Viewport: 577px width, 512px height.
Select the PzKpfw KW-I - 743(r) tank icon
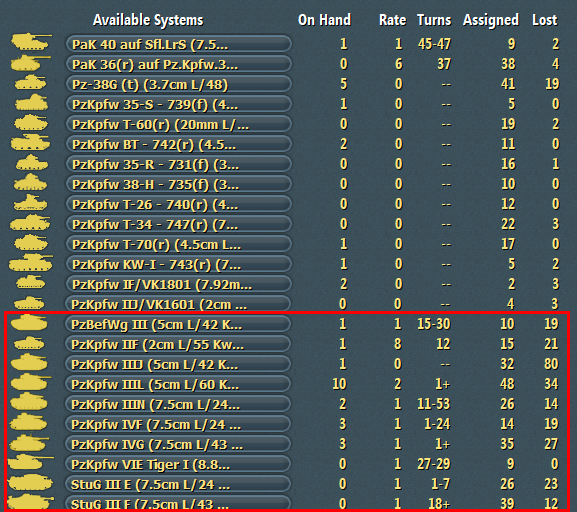[31, 263]
